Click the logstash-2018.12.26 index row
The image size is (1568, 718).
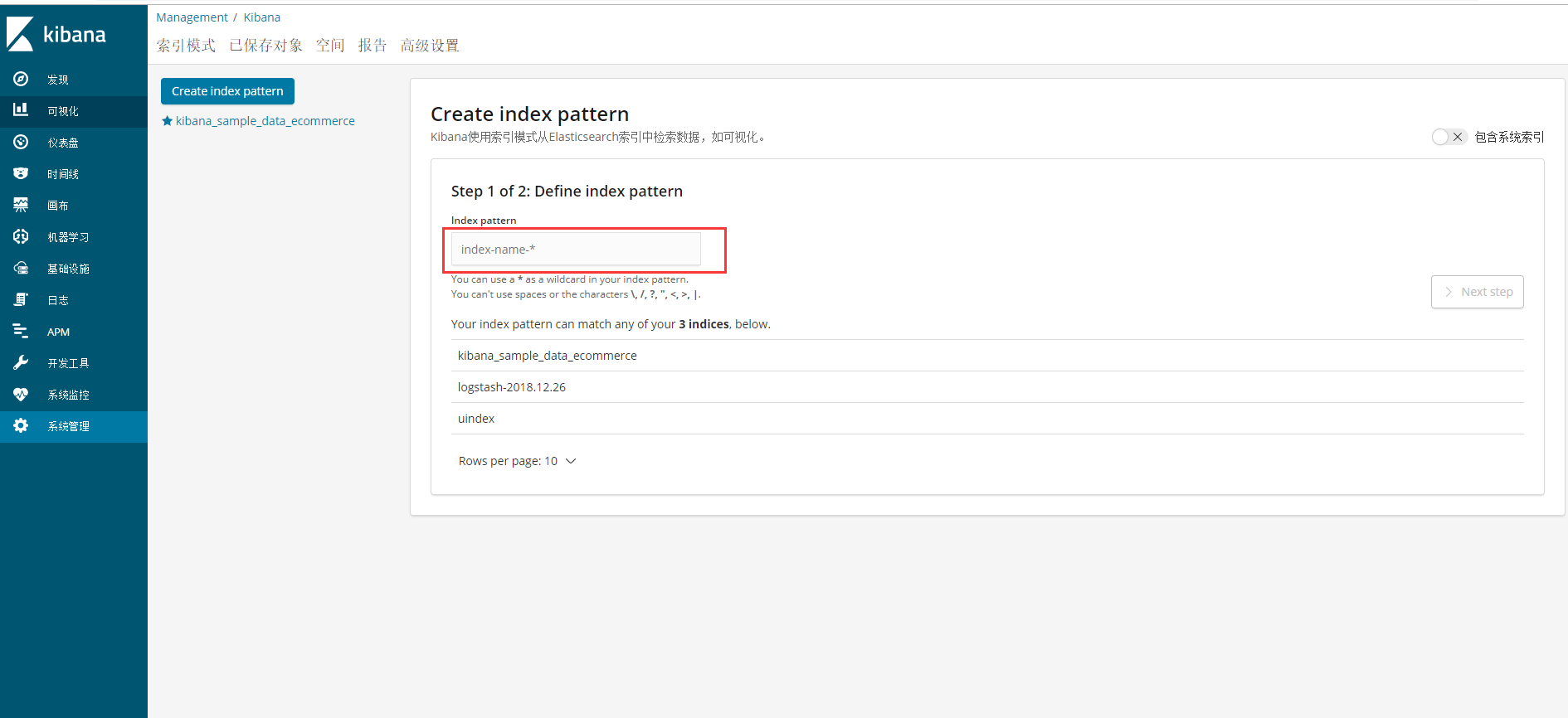click(987, 387)
